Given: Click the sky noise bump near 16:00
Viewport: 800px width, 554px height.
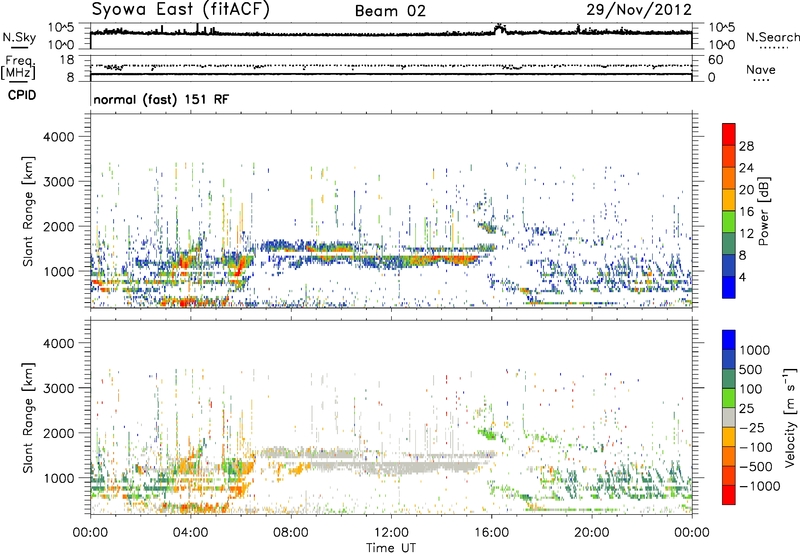Looking at the screenshot, I should coord(499,28).
